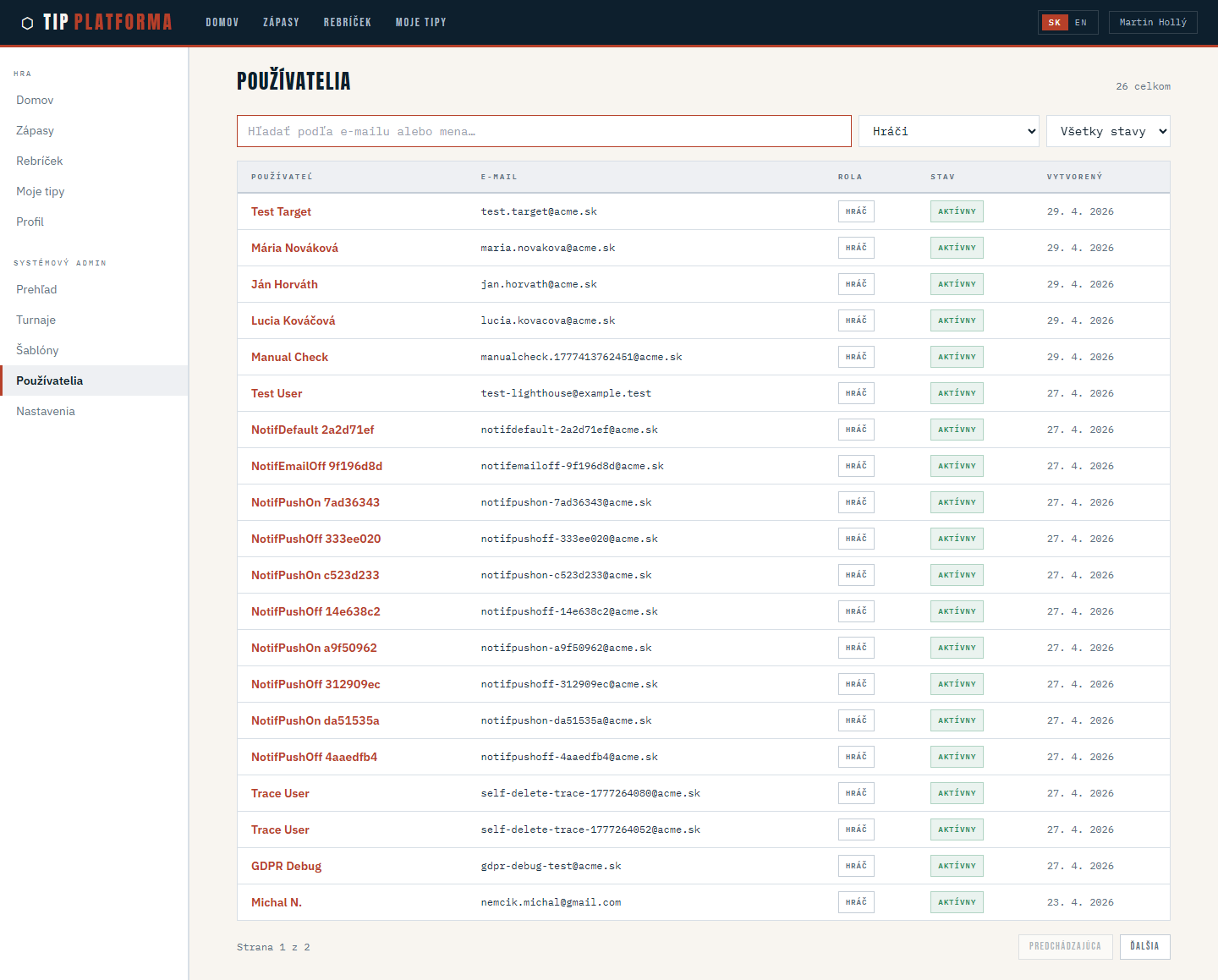
Task: Open the Martin Hollý user menu
Action: [1152, 23]
